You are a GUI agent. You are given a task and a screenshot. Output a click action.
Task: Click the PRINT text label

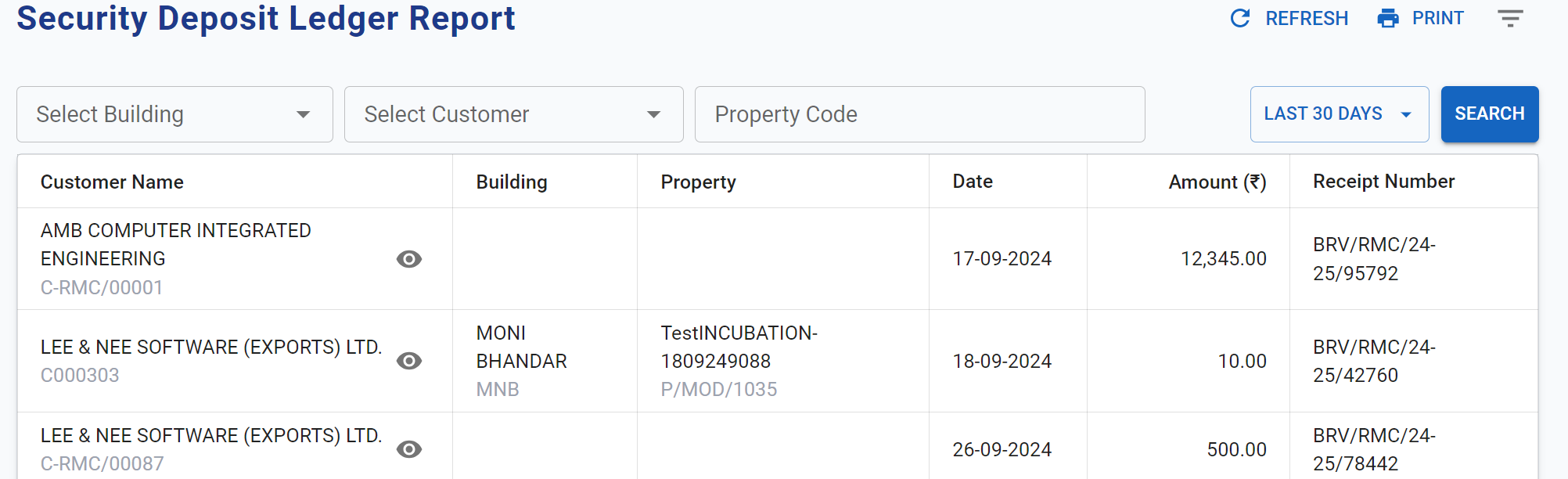click(1437, 18)
